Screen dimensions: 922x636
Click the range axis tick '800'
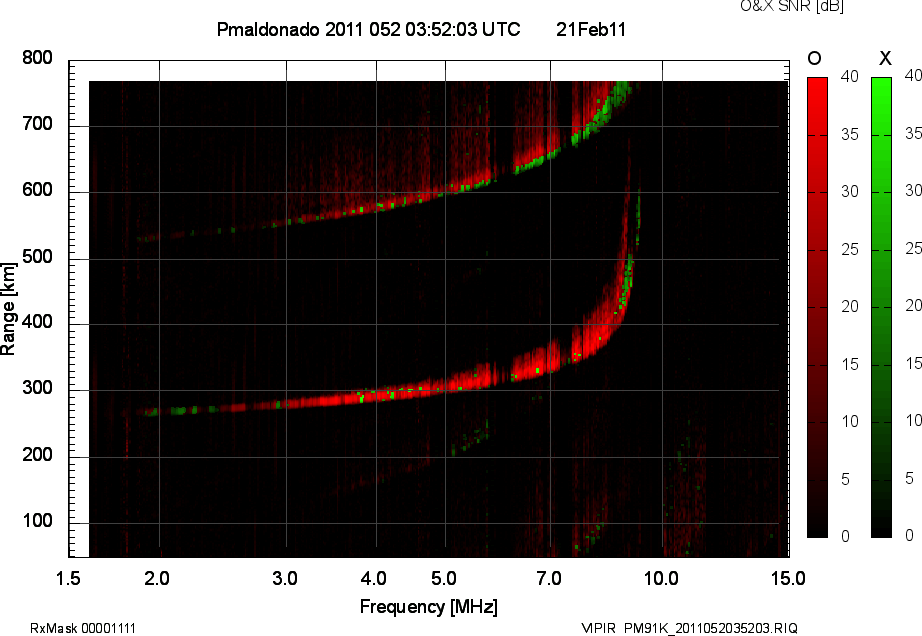coord(38,58)
